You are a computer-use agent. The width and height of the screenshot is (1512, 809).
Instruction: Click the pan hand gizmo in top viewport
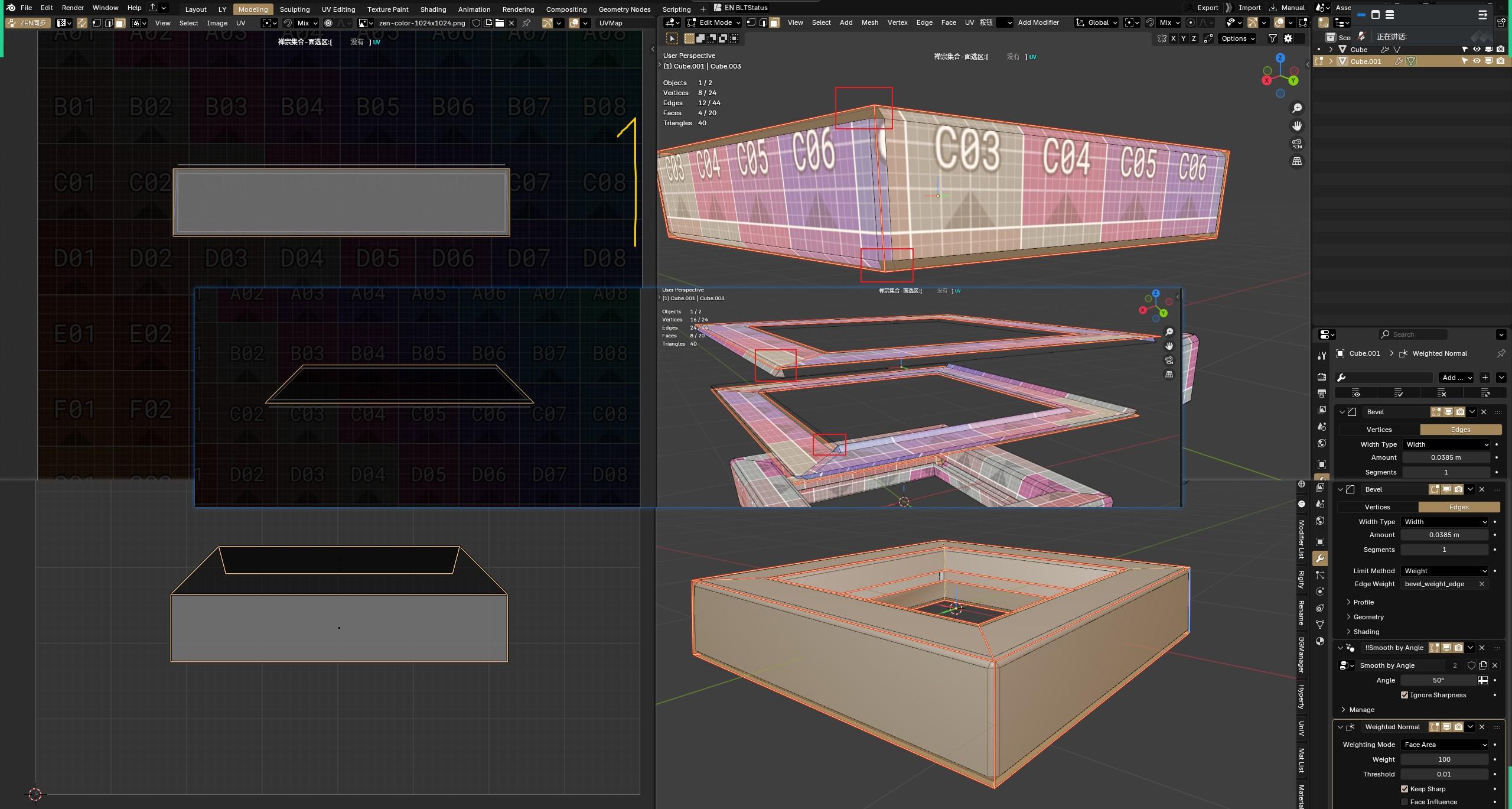pos(1297,126)
